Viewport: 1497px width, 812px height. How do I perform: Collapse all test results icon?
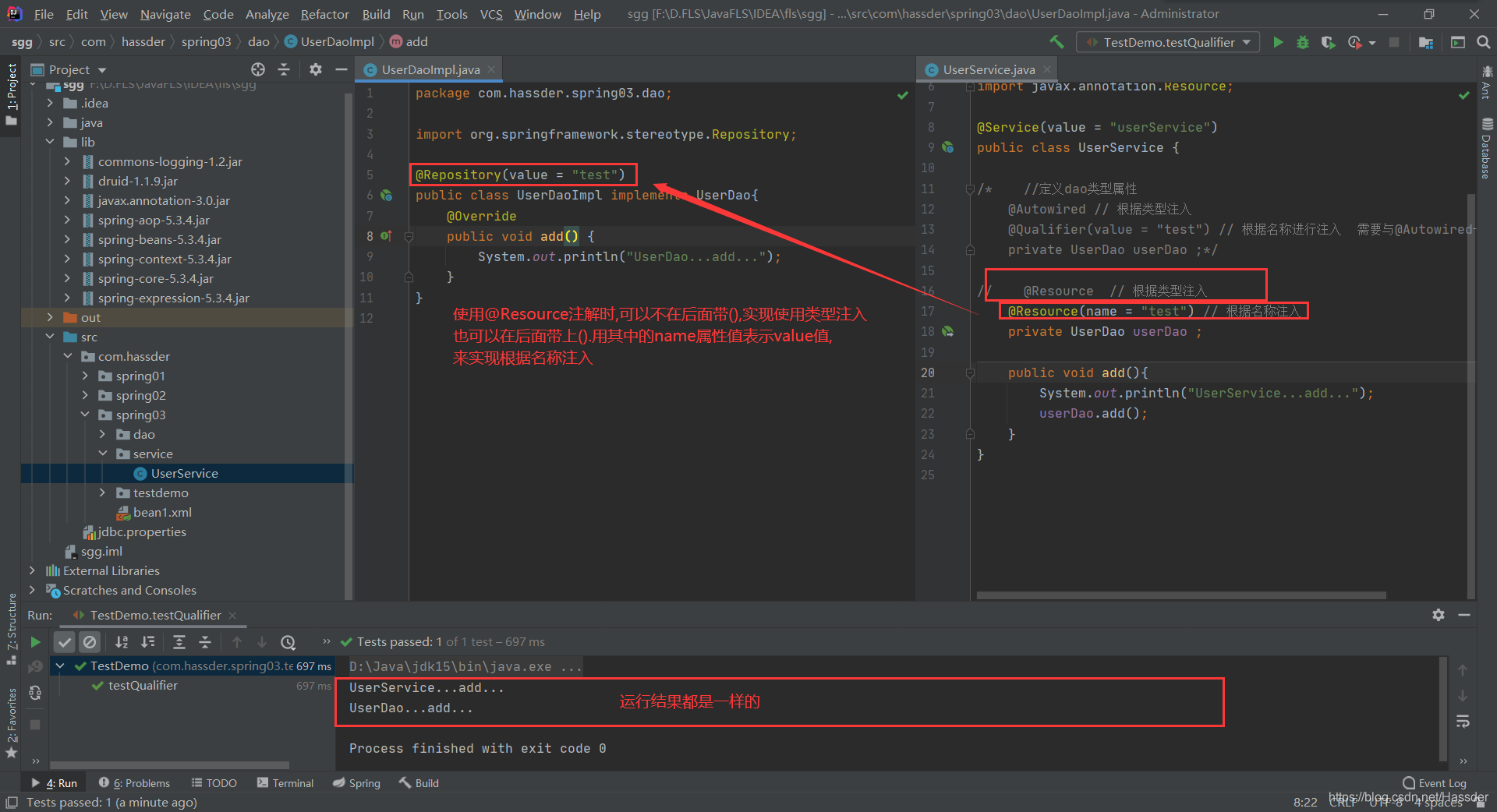pyautogui.click(x=205, y=642)
